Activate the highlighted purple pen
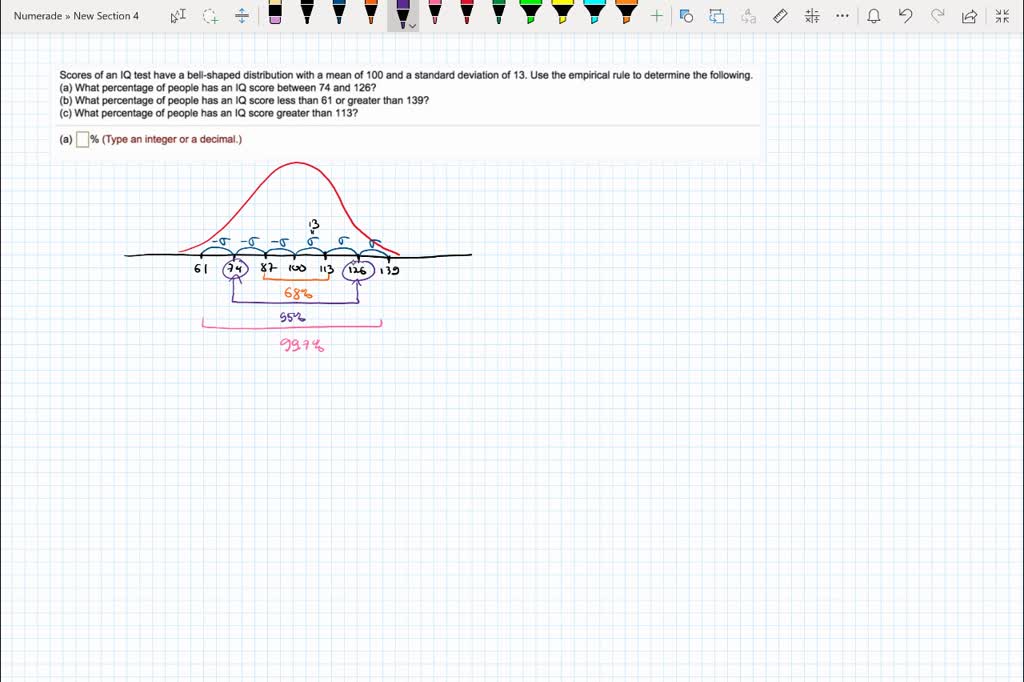Viewport: 1024px width, 682px height. click(403, 13)
